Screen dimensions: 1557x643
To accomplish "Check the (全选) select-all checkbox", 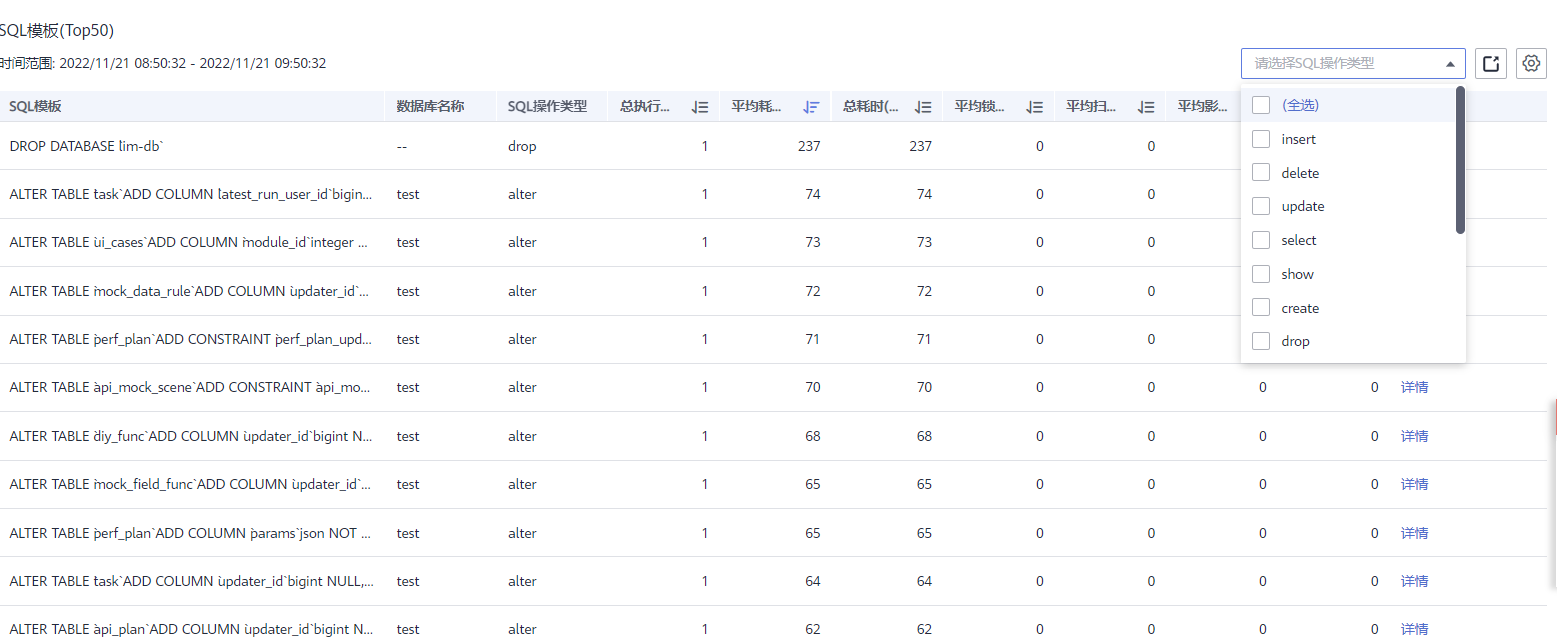I will coord(1261,105).
